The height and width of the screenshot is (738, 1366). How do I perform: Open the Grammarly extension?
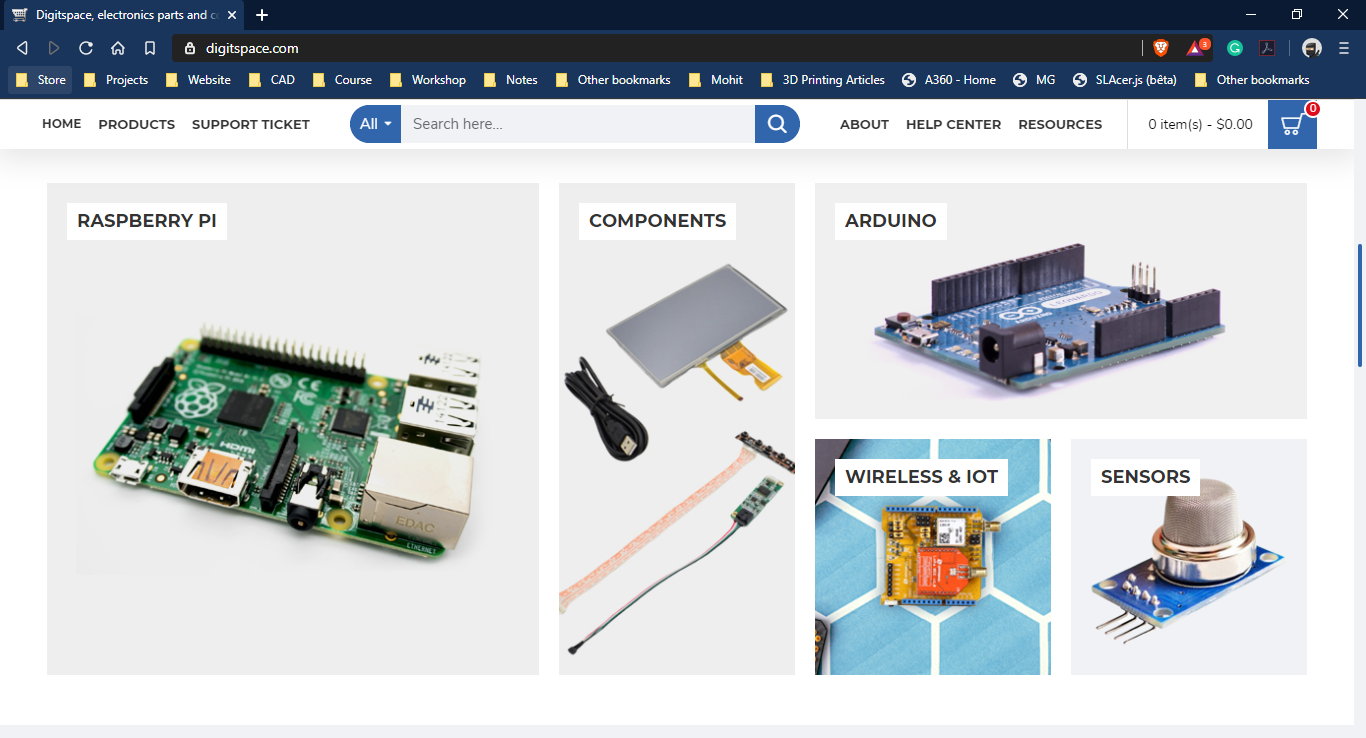[x=1235, y=48]
